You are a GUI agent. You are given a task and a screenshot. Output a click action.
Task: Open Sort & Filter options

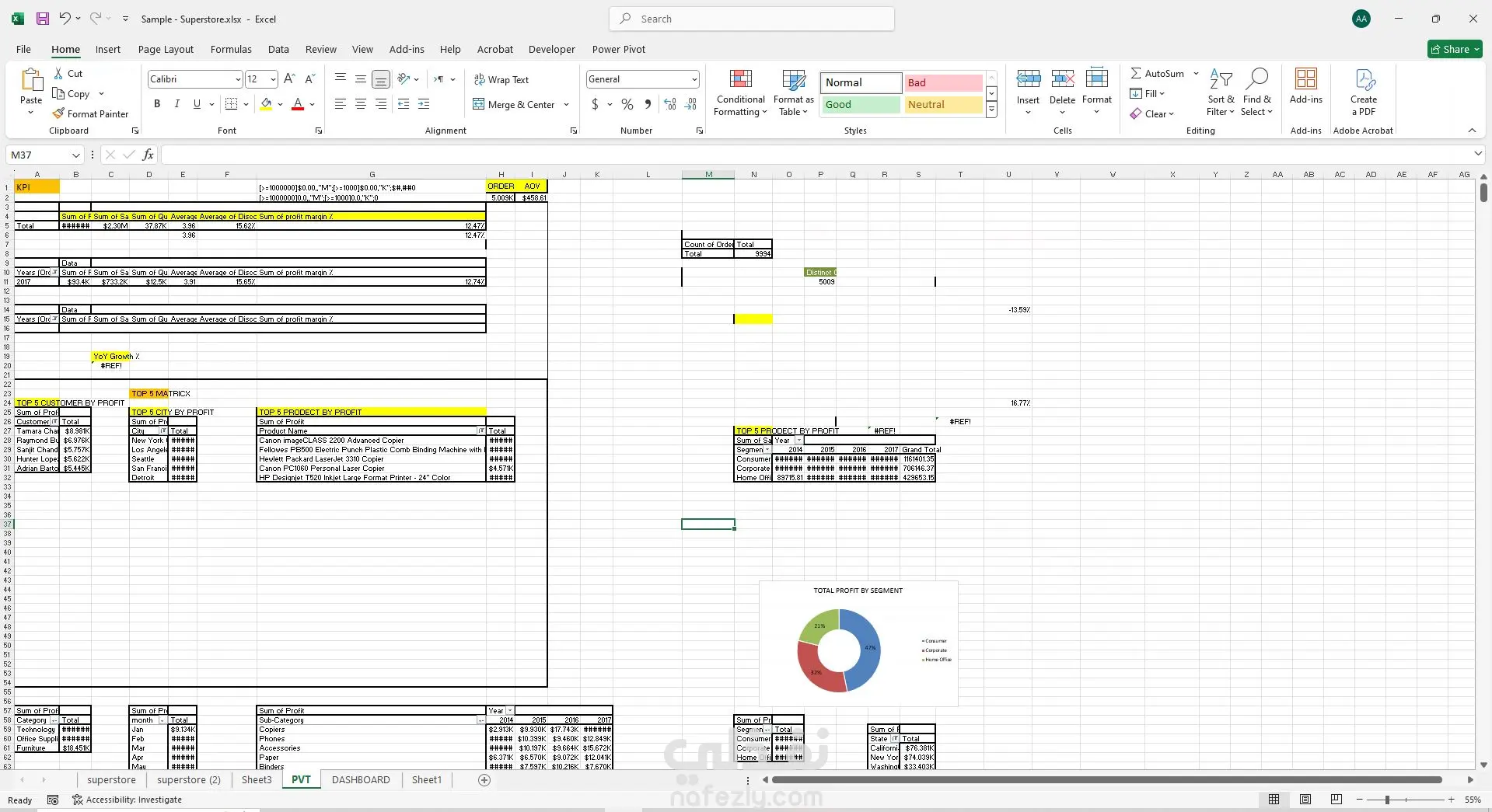pyautogui.click(x=1221, y=92)
